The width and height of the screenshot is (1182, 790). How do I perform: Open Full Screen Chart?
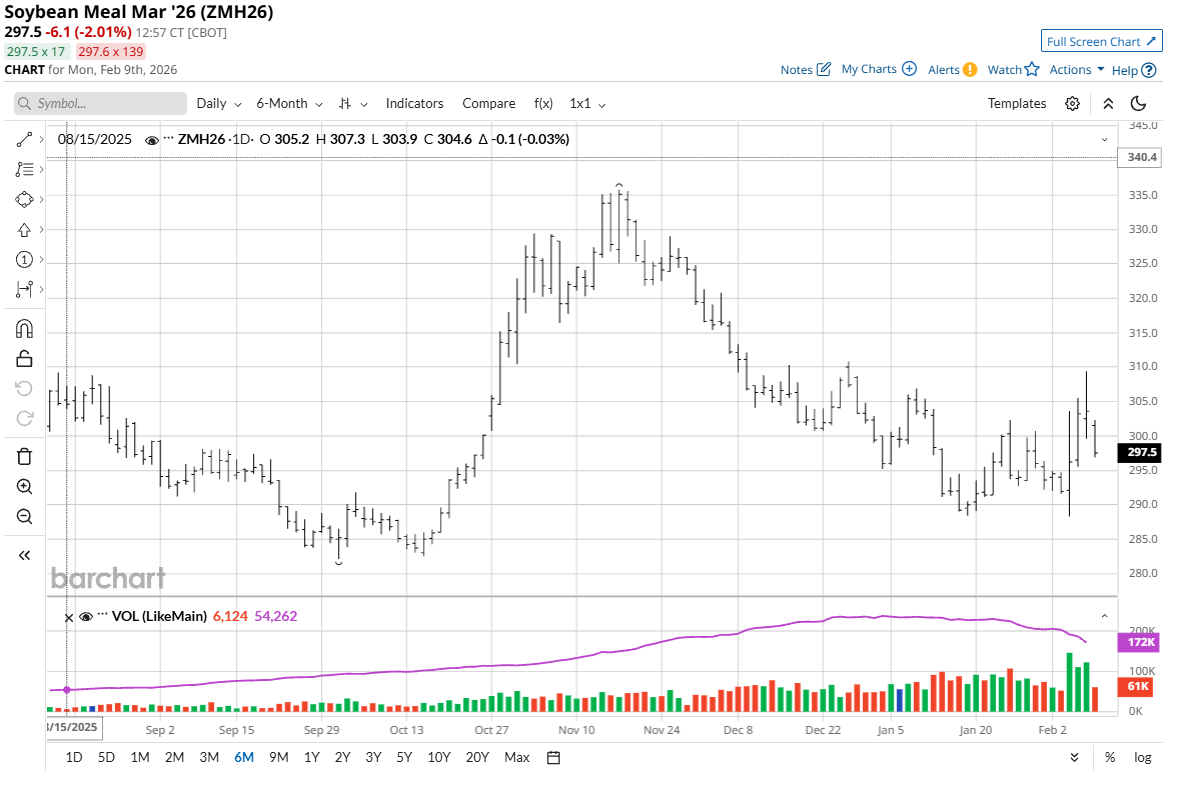coord(1101,41)
